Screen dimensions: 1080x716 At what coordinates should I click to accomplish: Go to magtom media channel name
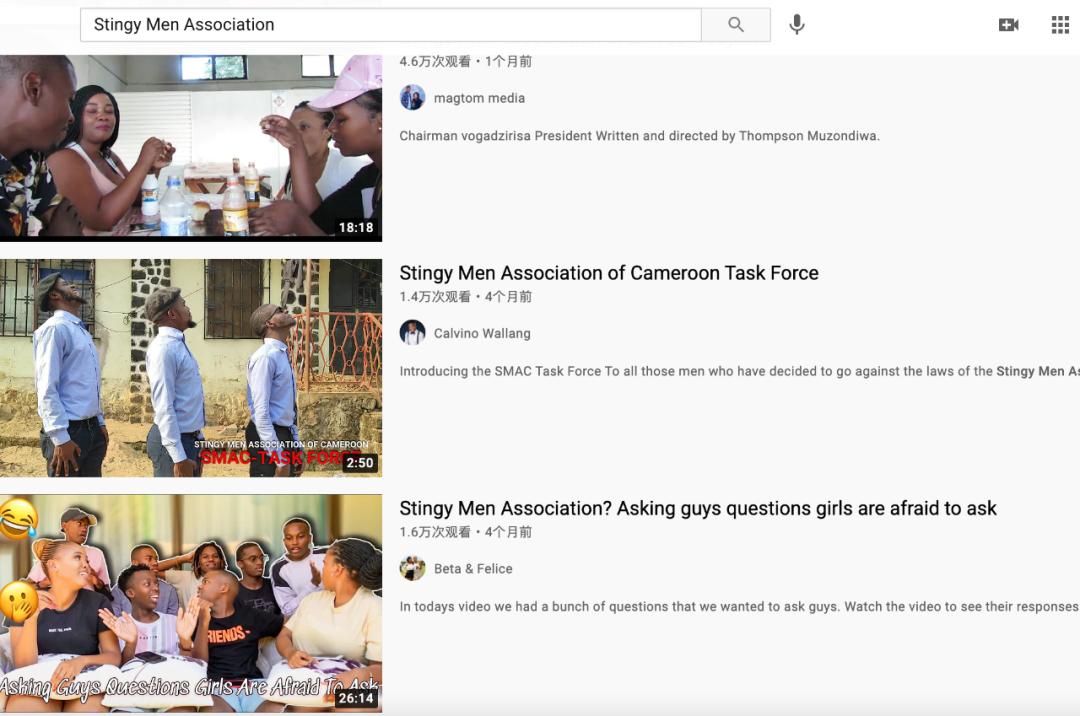(479, 98)
